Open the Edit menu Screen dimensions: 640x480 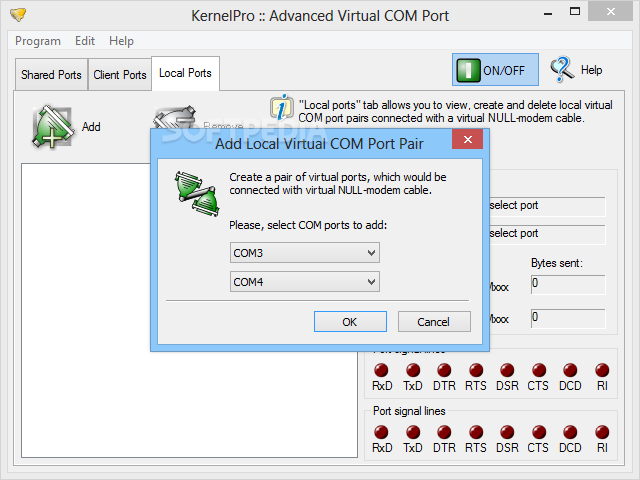click(x=85, y=41)
